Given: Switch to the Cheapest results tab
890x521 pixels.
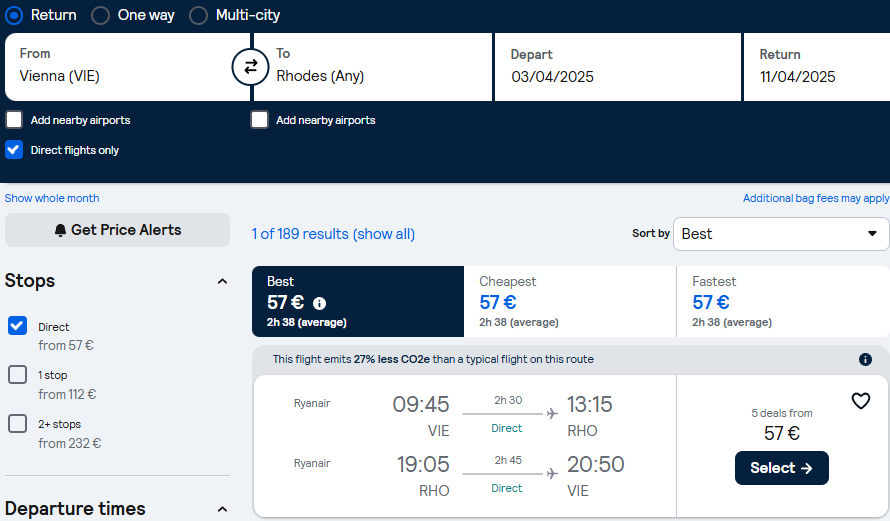Looking at the screenshot, I should pos(570,301).
